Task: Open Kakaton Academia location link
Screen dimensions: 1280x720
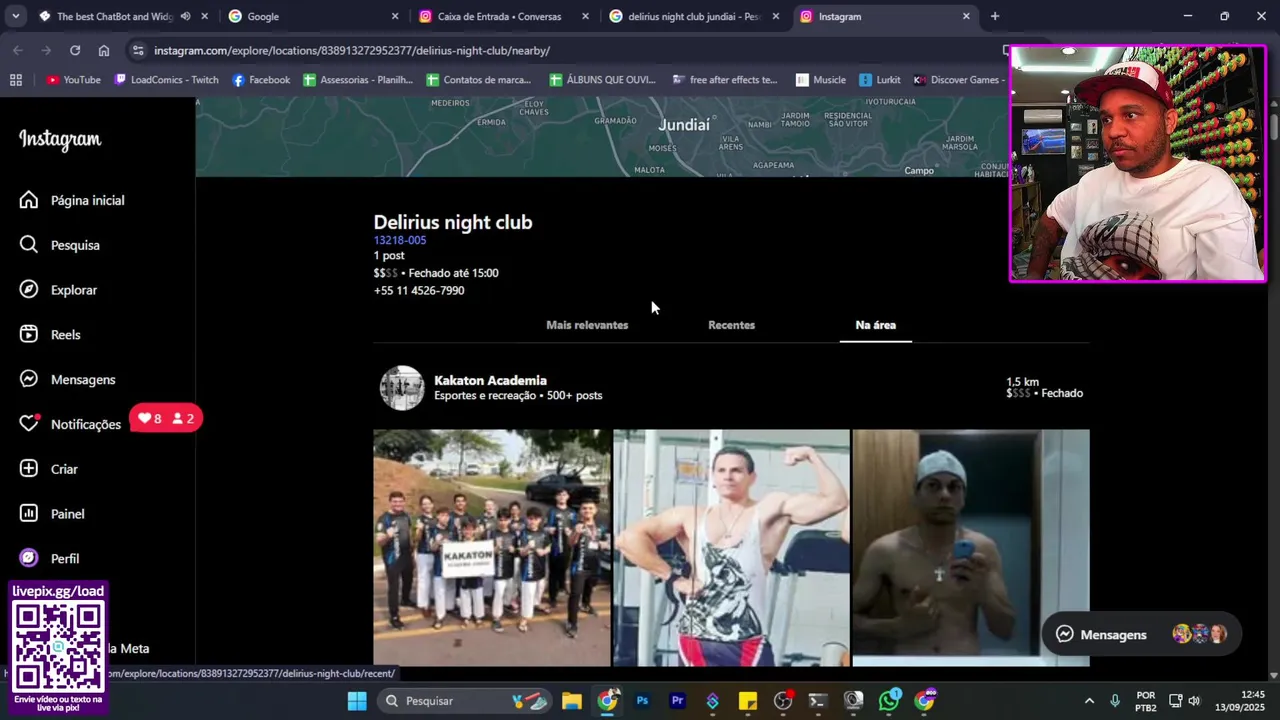Action: 490,380
